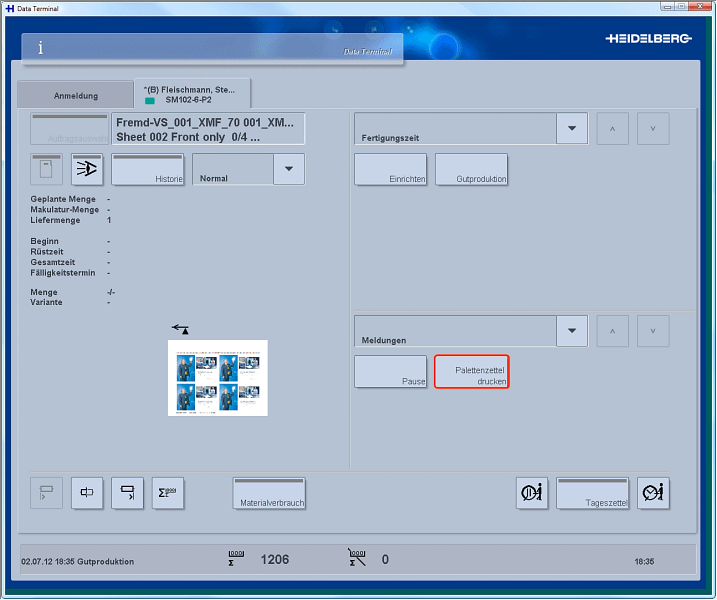Expand the Meldungen dropdown

tap(571, 330)
